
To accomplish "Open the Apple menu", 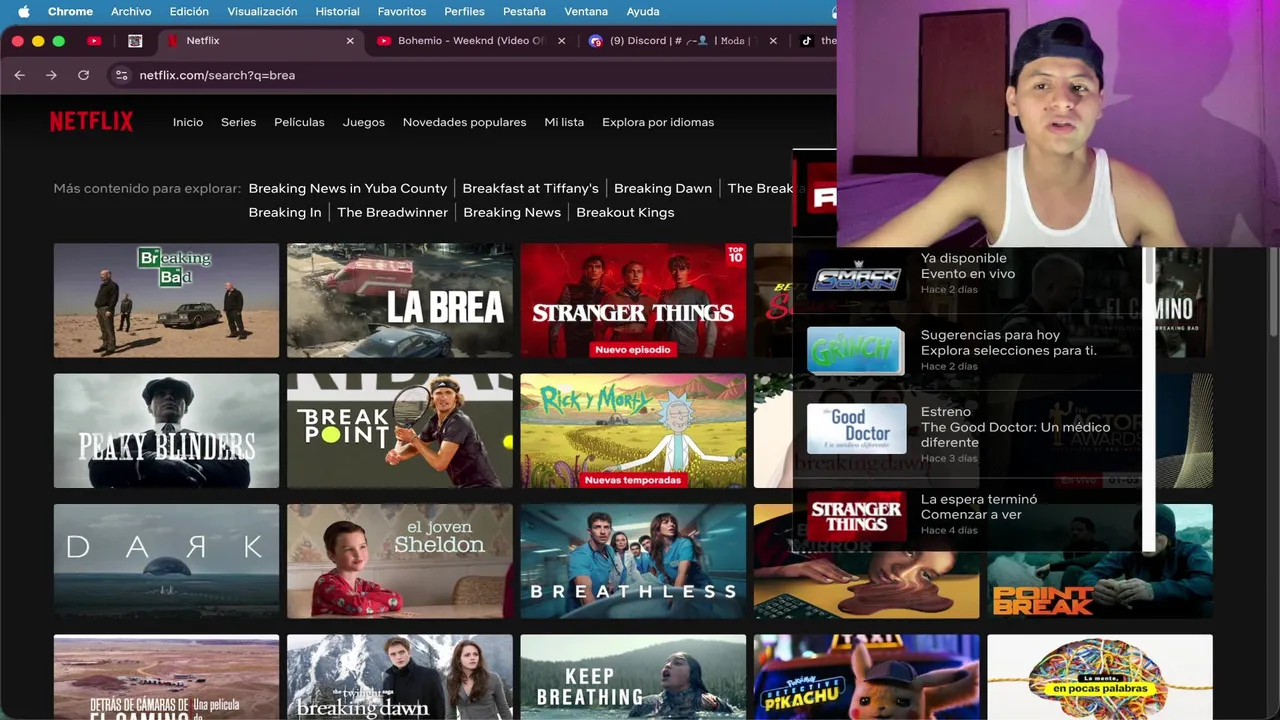I will coord(24,12).
